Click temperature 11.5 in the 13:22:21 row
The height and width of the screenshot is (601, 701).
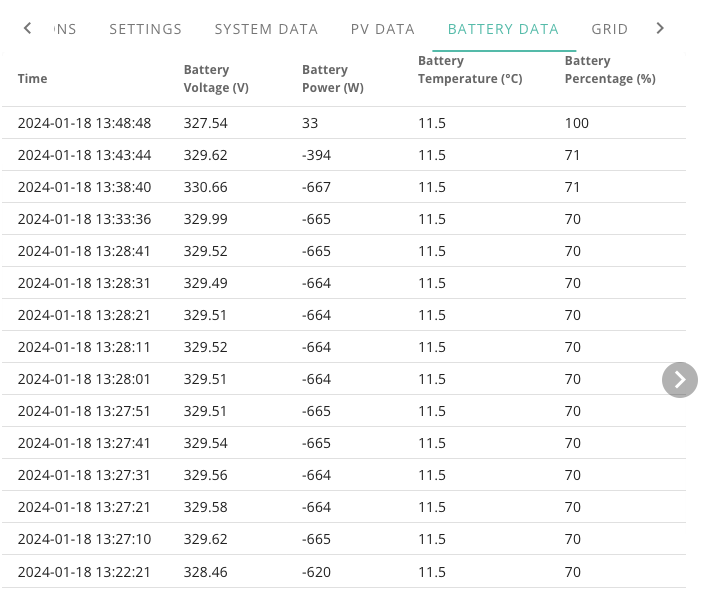coord(432,572)
